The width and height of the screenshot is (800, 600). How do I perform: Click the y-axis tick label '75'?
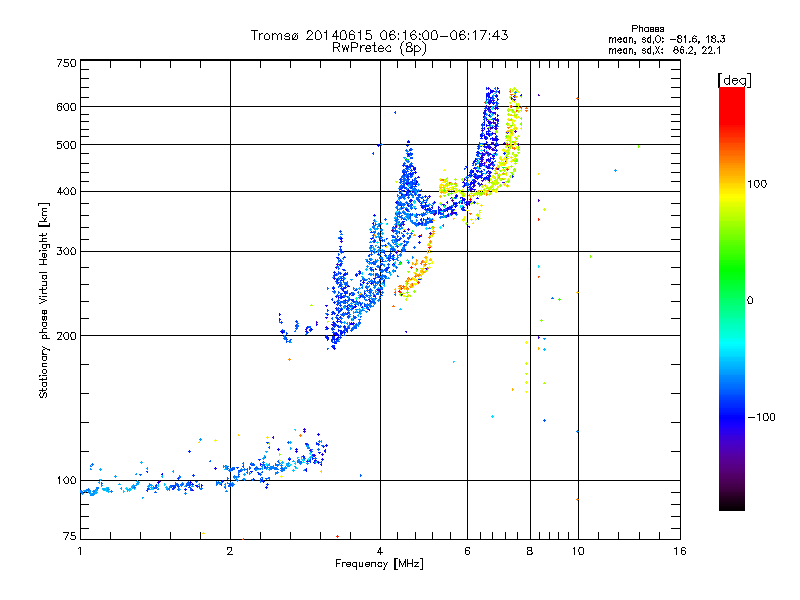tap(69, 536)
